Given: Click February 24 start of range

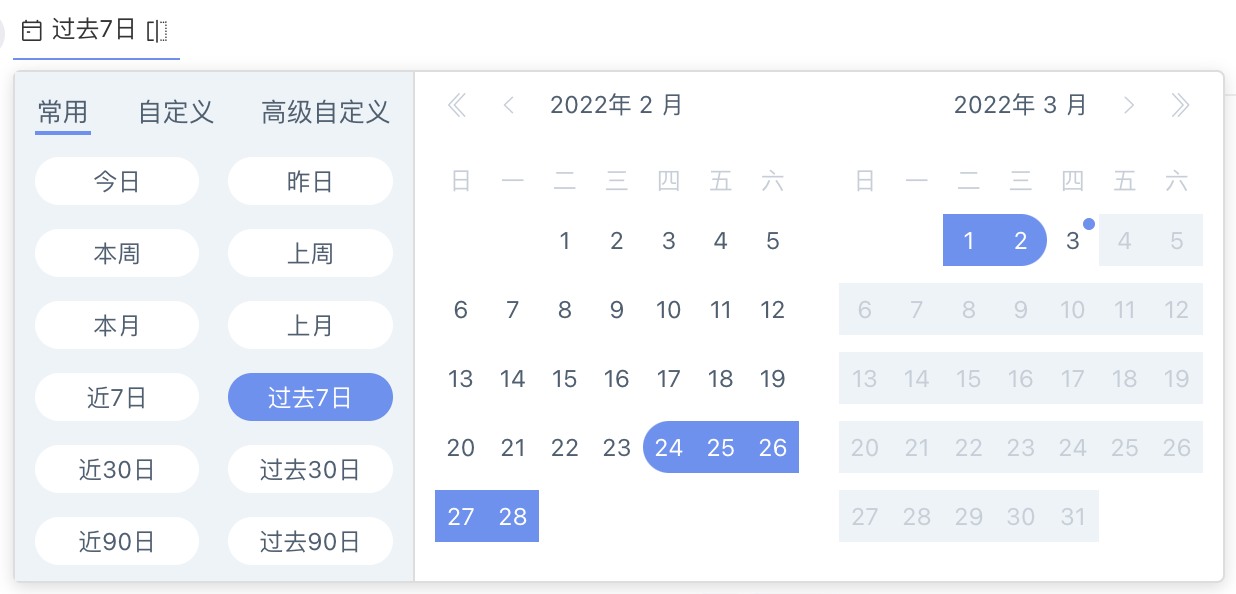Looking at the screenshot, I should [x=669, y=447].
